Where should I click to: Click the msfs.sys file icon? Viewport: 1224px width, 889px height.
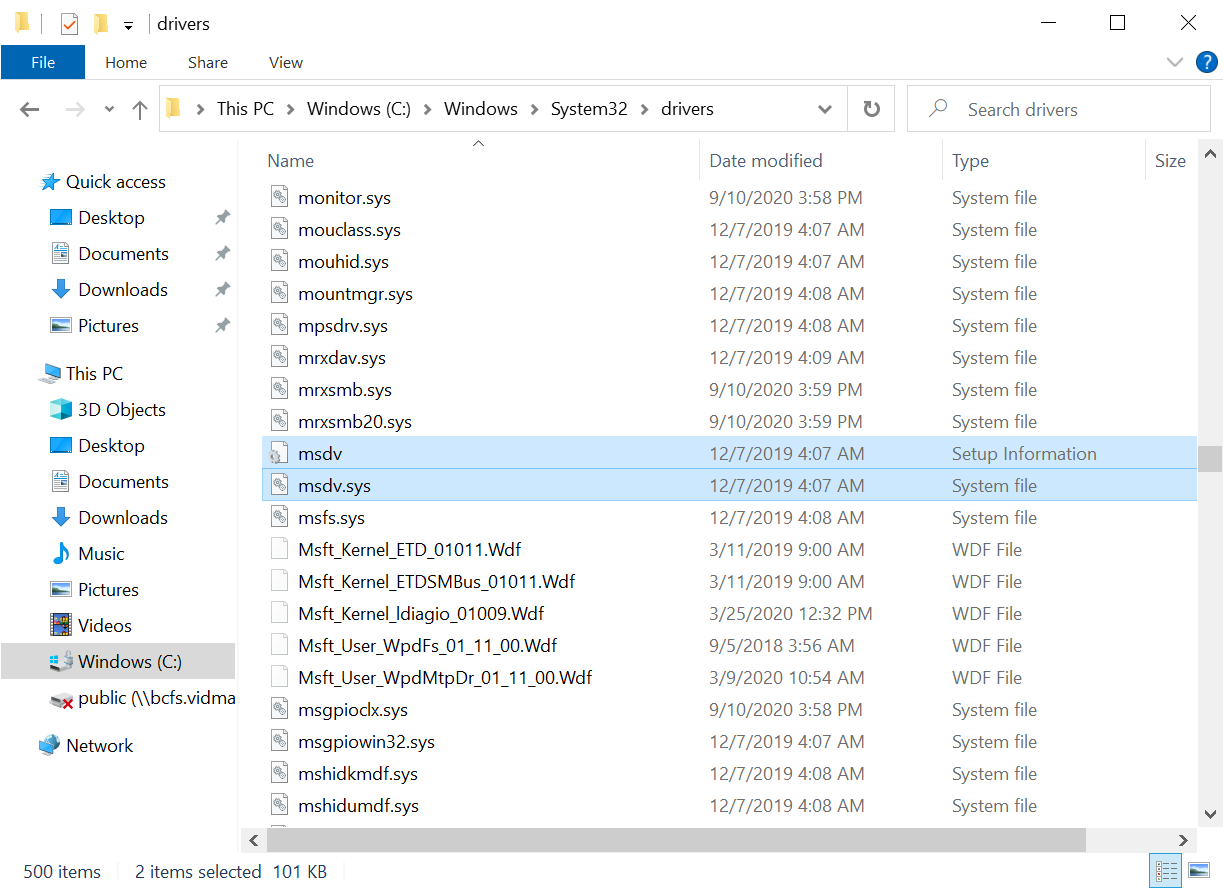[x=279, y=518]
